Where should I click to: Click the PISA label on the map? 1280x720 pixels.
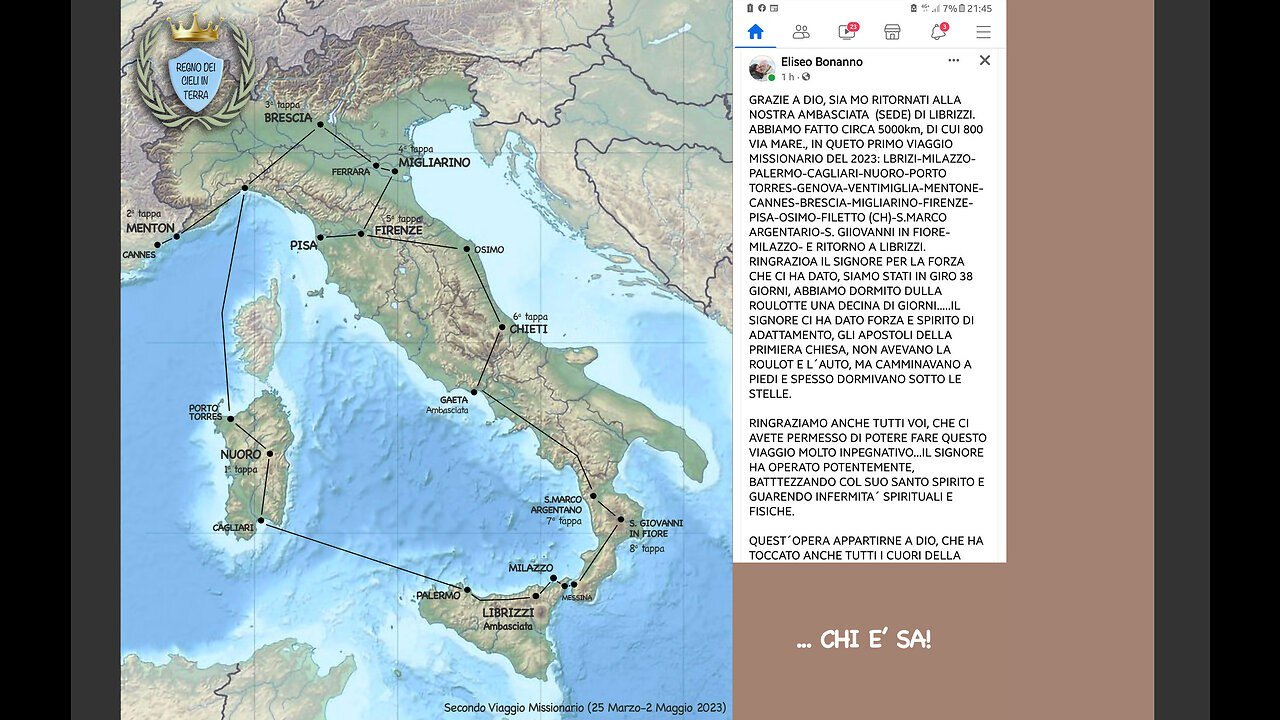pyautogui.click(x=304, y=245)
